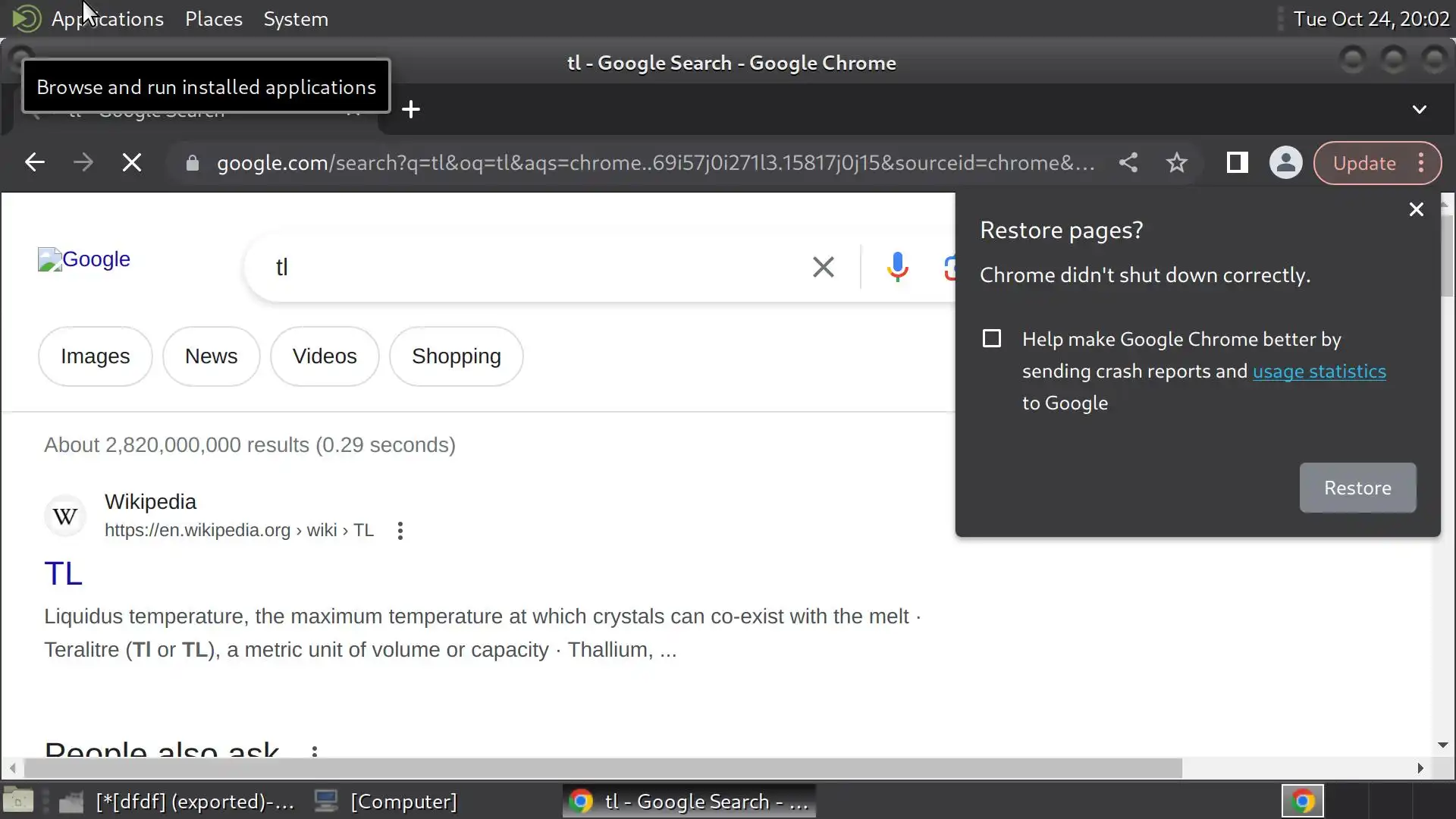Image resolution: width=1456 pixels, height=819 pixels.
Task: Switch to the News filter
Action: click(x=211, y=356)
